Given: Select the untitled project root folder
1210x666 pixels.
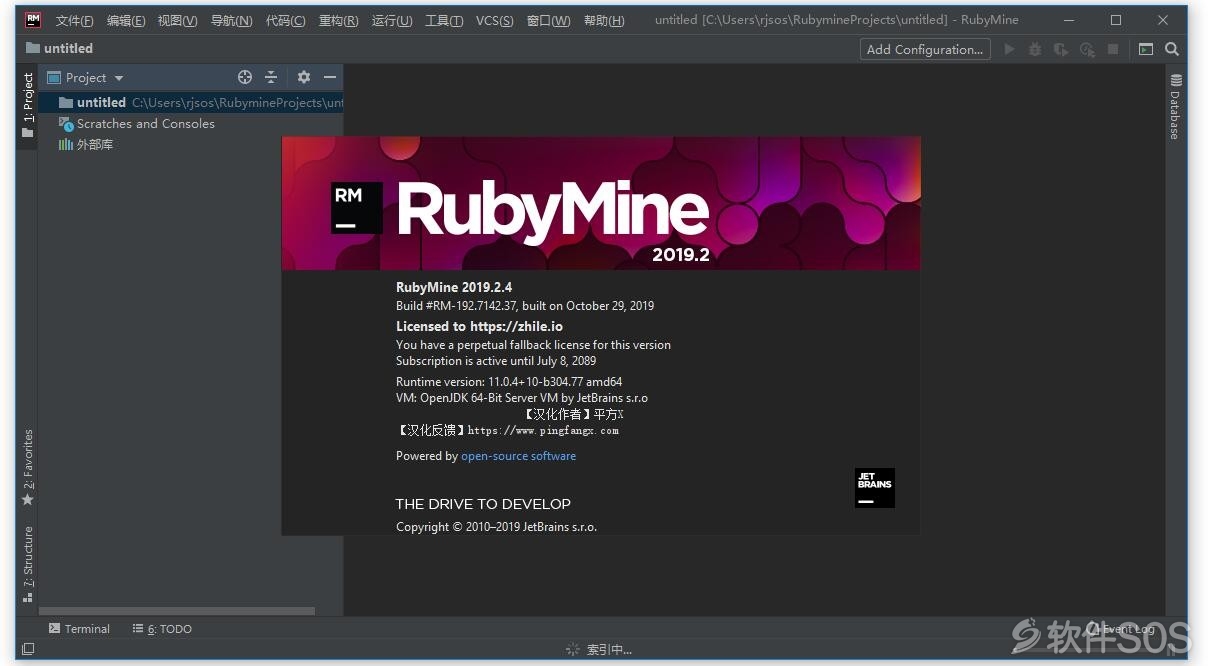Looking at the screenshot, I should [190, 102].
